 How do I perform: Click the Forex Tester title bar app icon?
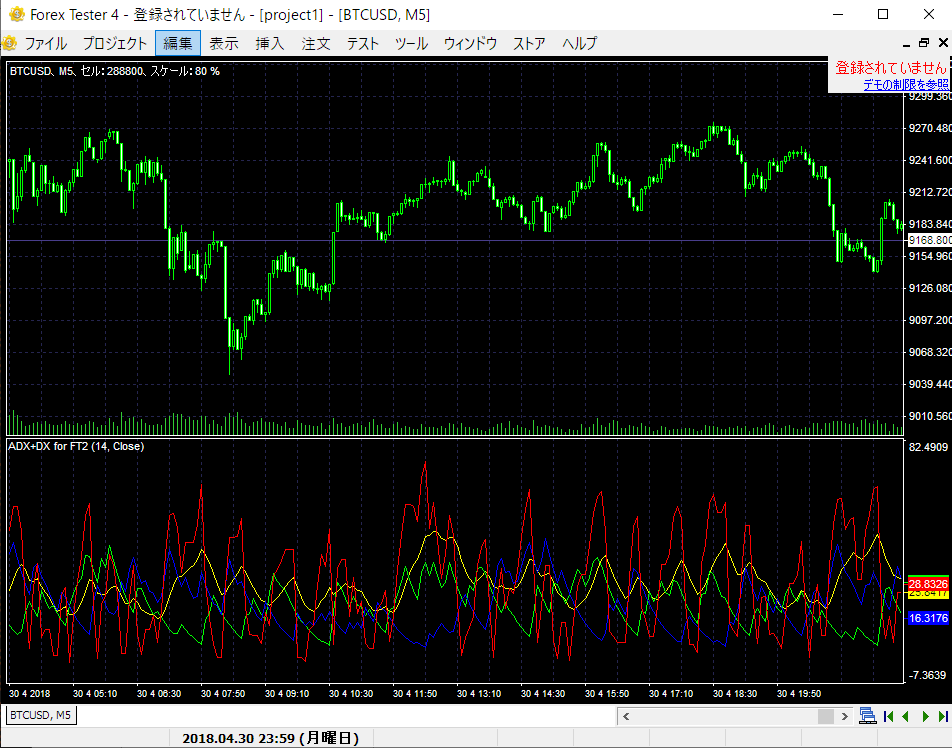point(16,14)
